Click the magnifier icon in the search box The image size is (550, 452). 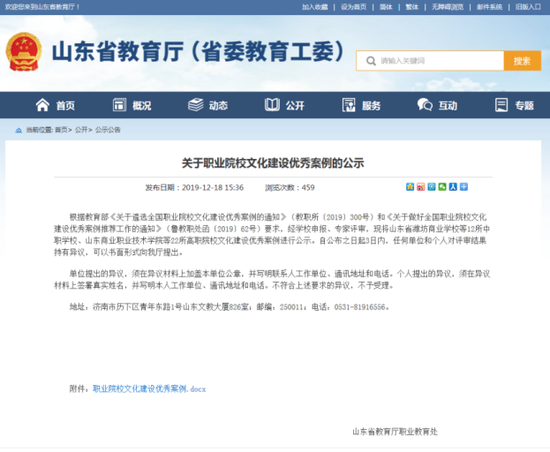pos(371,61)
